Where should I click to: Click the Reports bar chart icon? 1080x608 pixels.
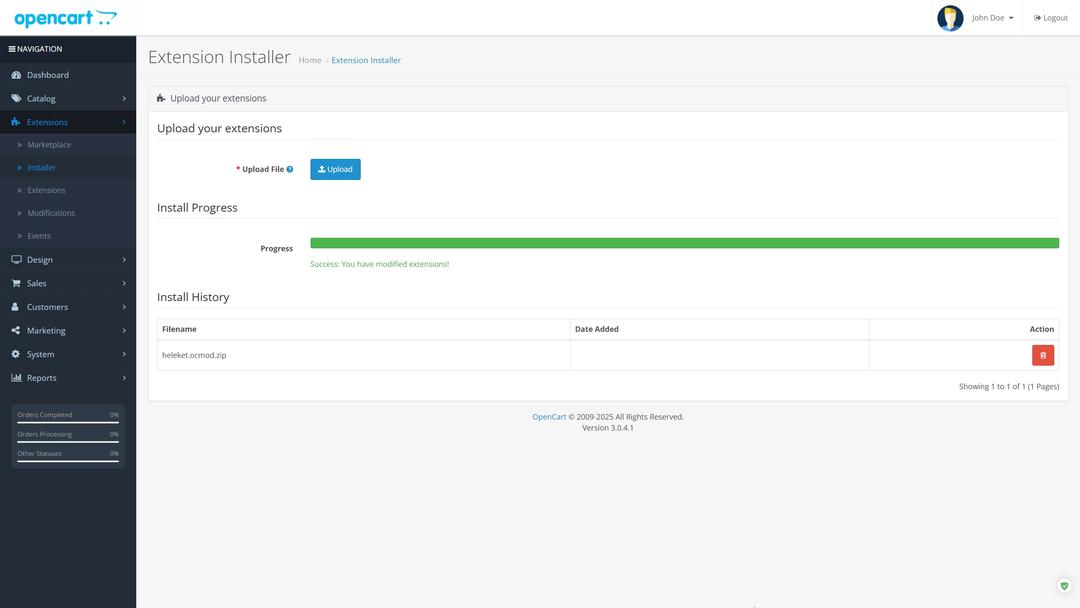(x=16, y=378)
